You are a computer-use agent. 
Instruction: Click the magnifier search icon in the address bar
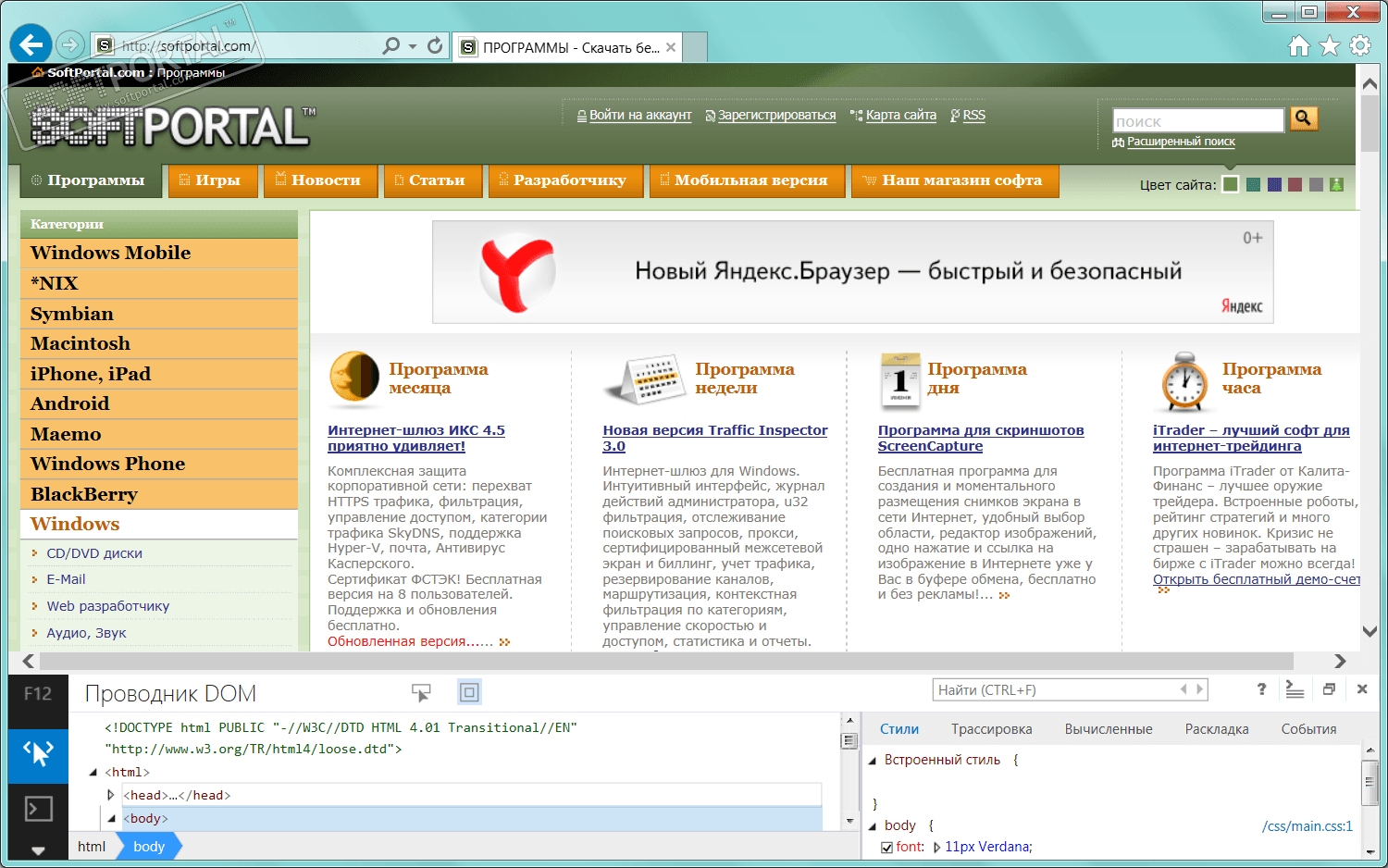[391, 45]
